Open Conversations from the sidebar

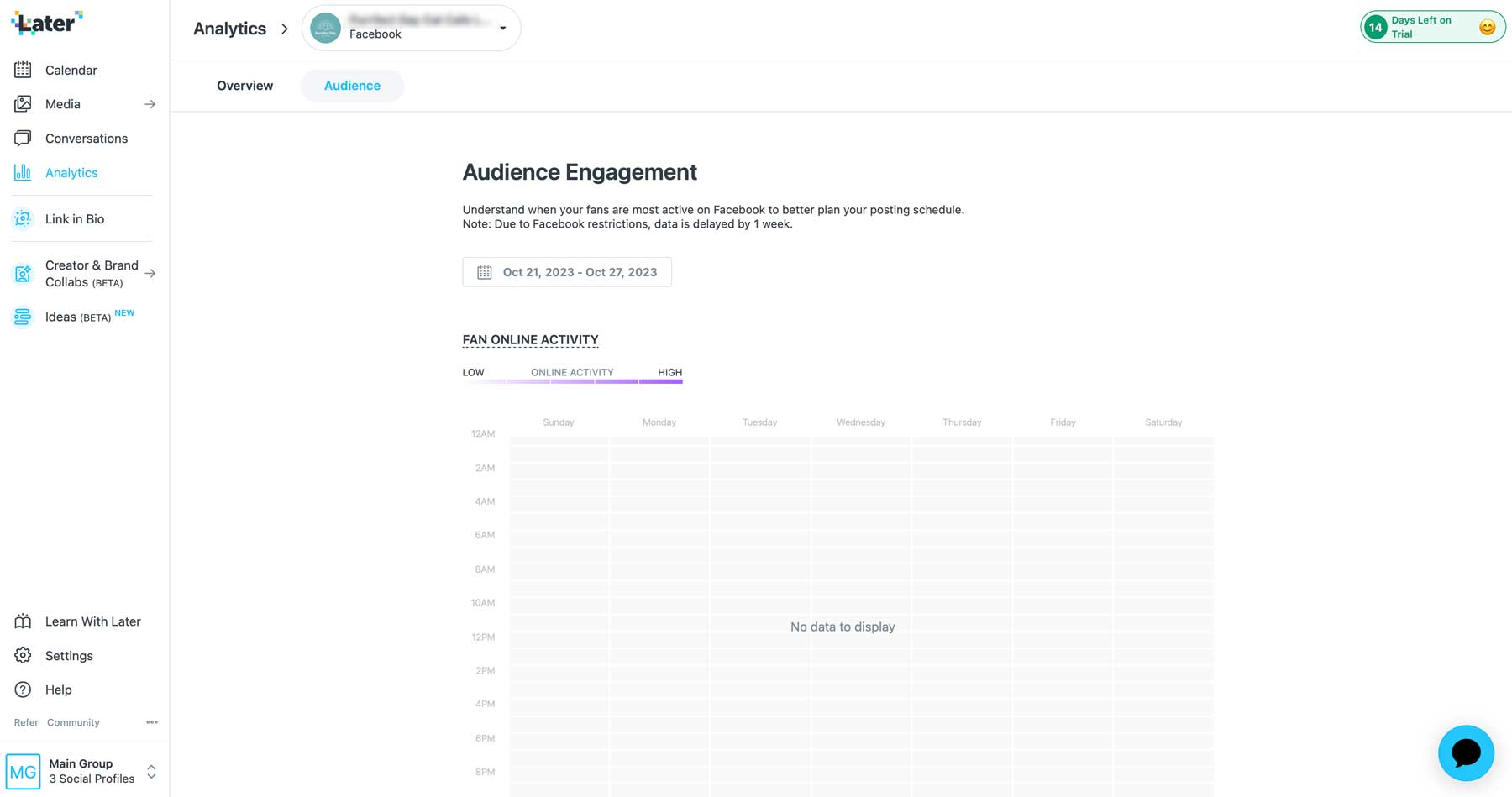(86, 138)
